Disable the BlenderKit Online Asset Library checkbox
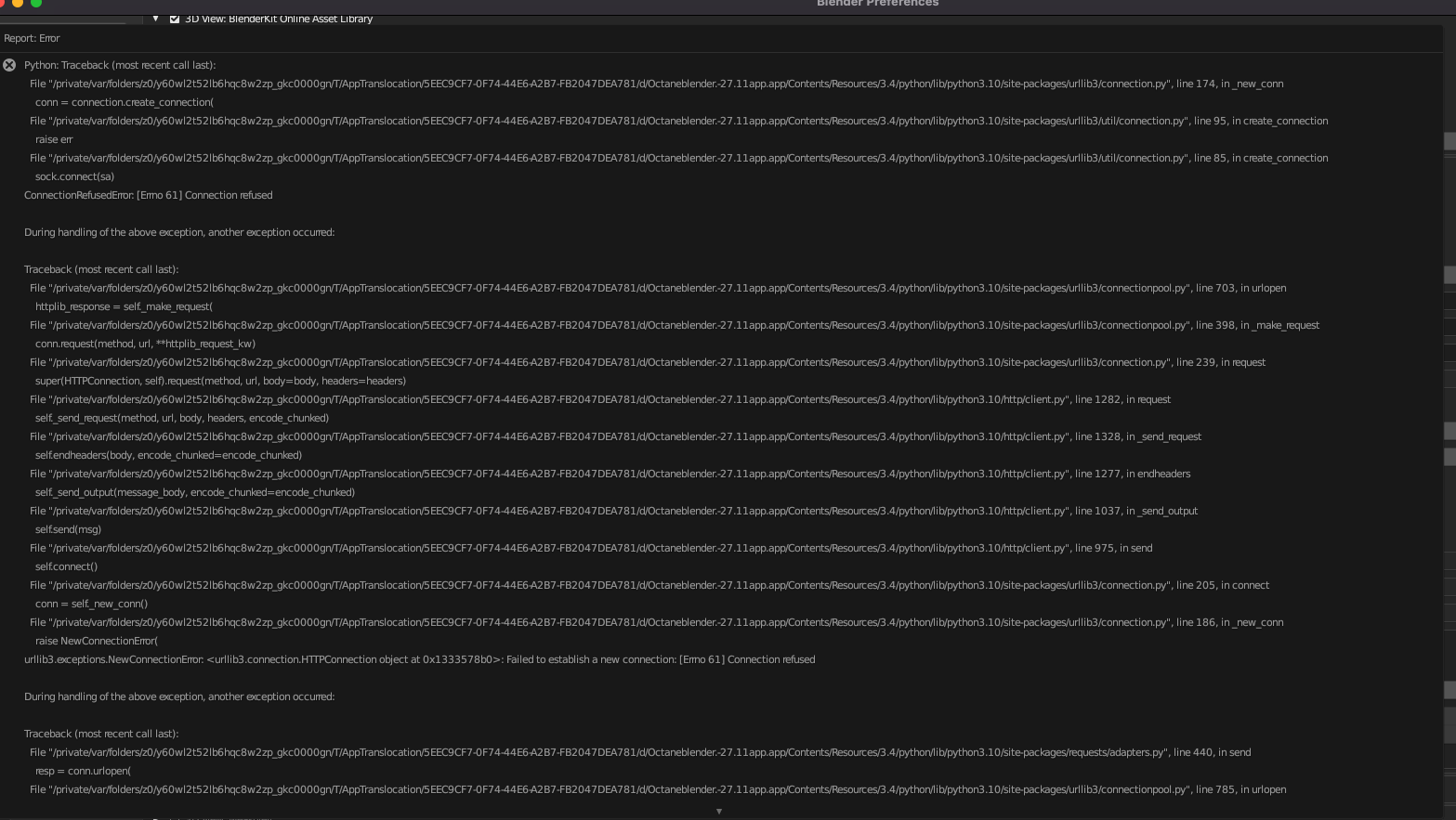 click(x=175, y=19)
